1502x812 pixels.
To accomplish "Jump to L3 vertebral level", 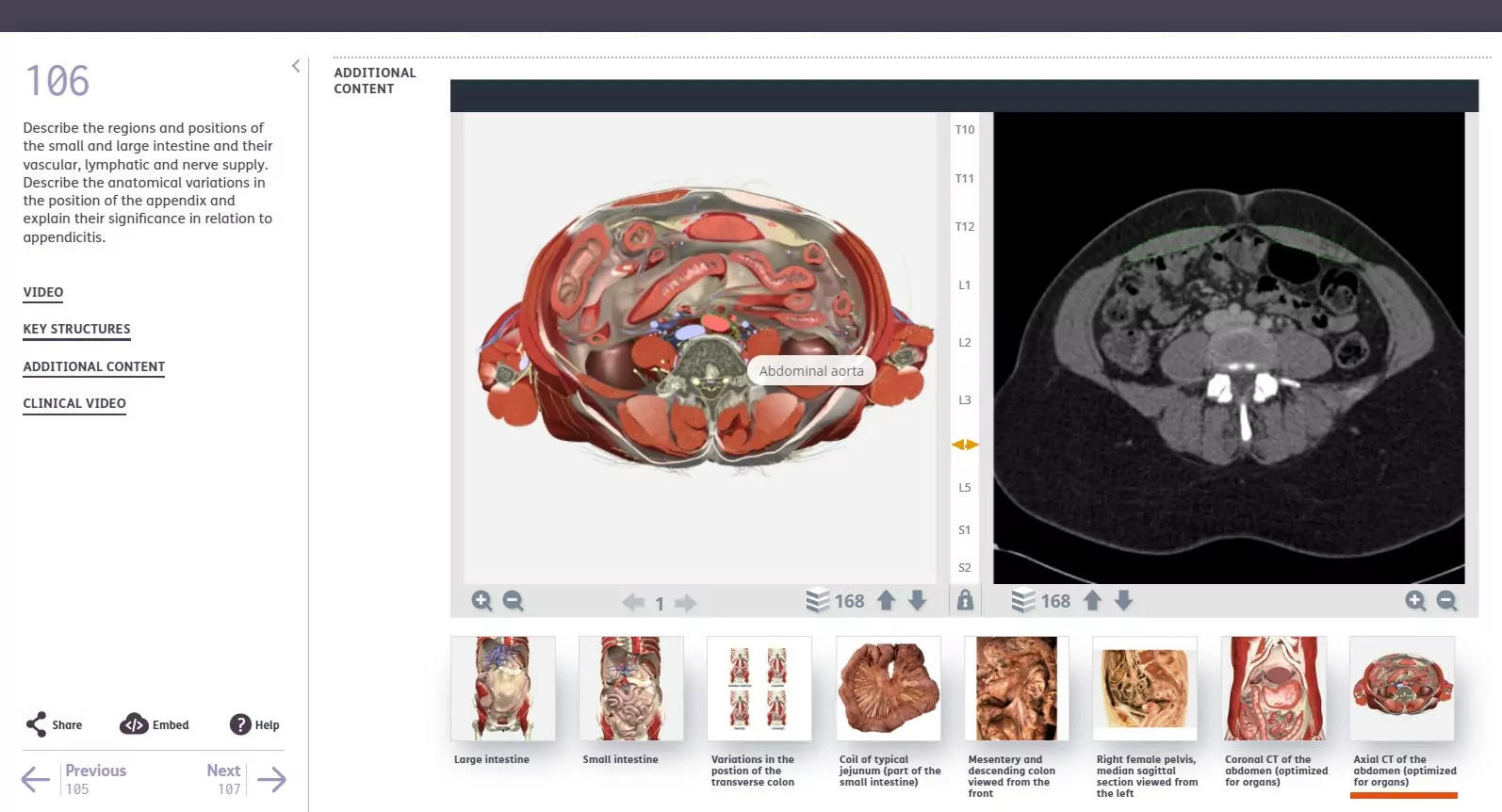I will [x=965, y=399].
